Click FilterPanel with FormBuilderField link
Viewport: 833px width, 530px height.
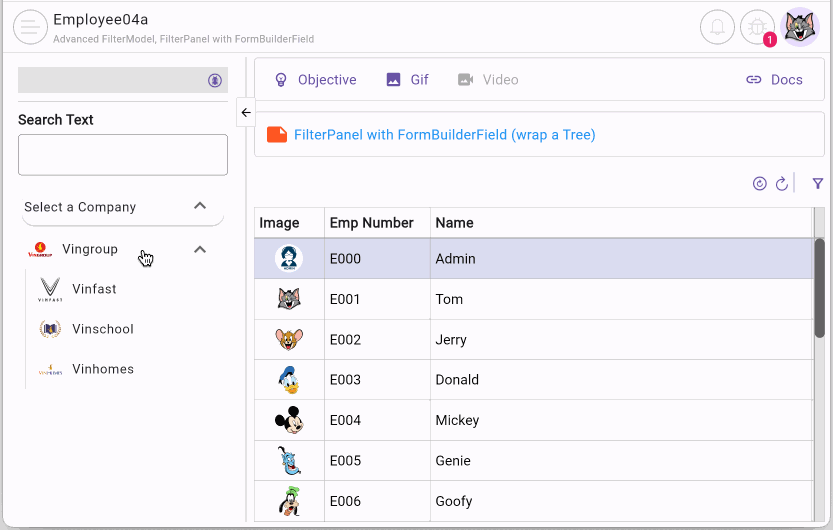pyautogui.click(x=444, y=135)
